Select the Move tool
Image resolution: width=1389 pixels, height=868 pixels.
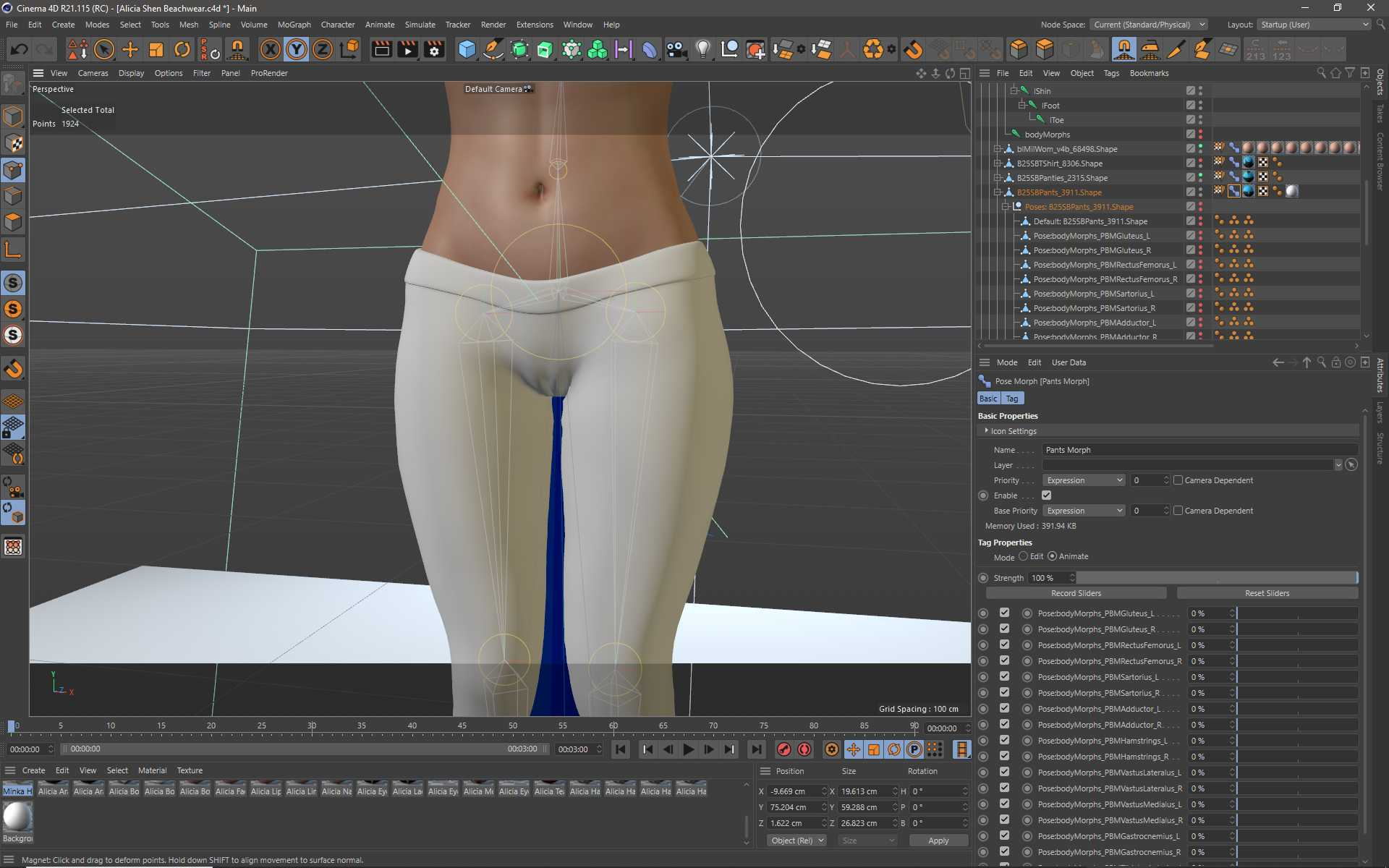point(130,49)
